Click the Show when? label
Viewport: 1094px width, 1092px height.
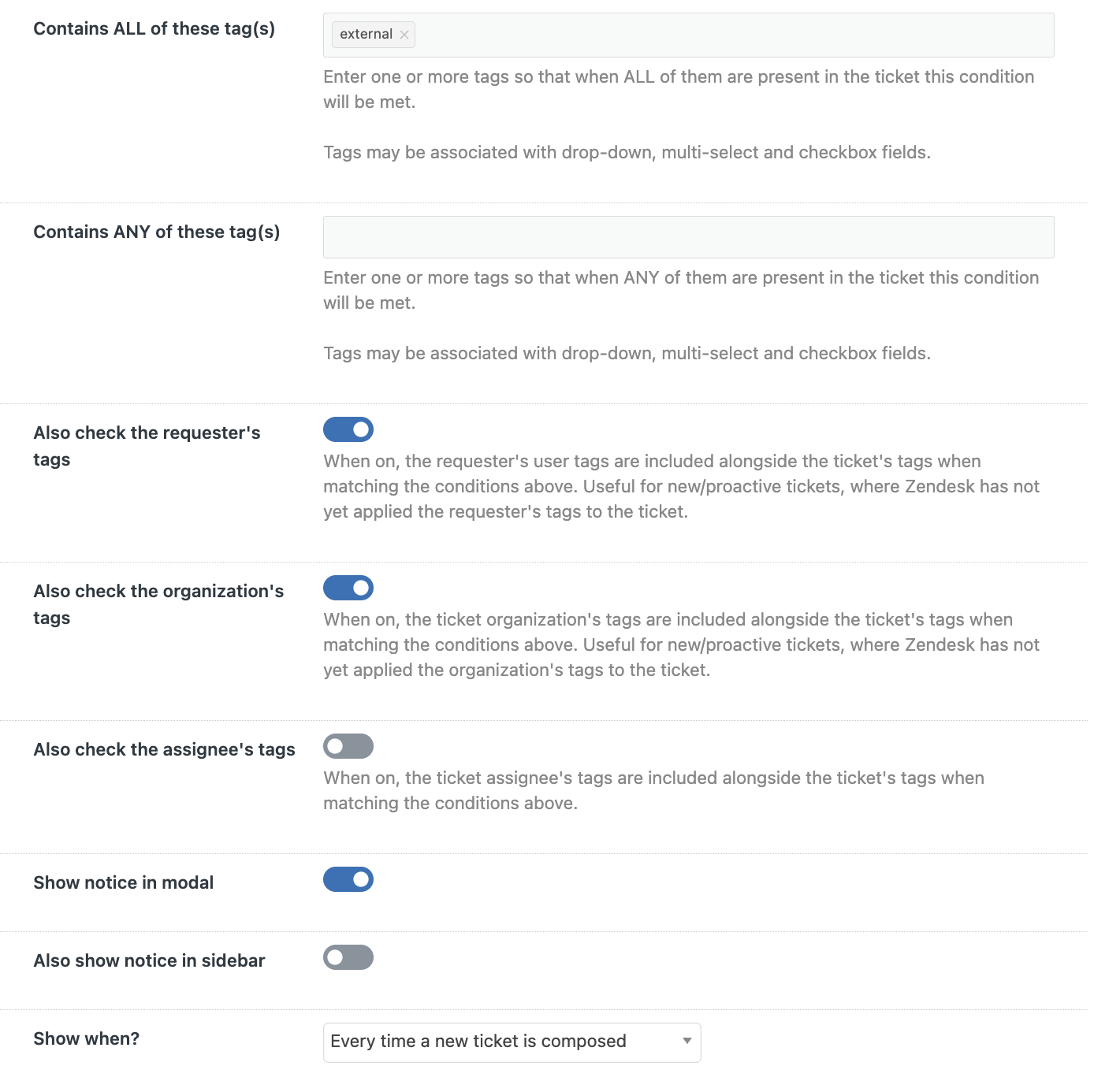(x=87, y=1038)
